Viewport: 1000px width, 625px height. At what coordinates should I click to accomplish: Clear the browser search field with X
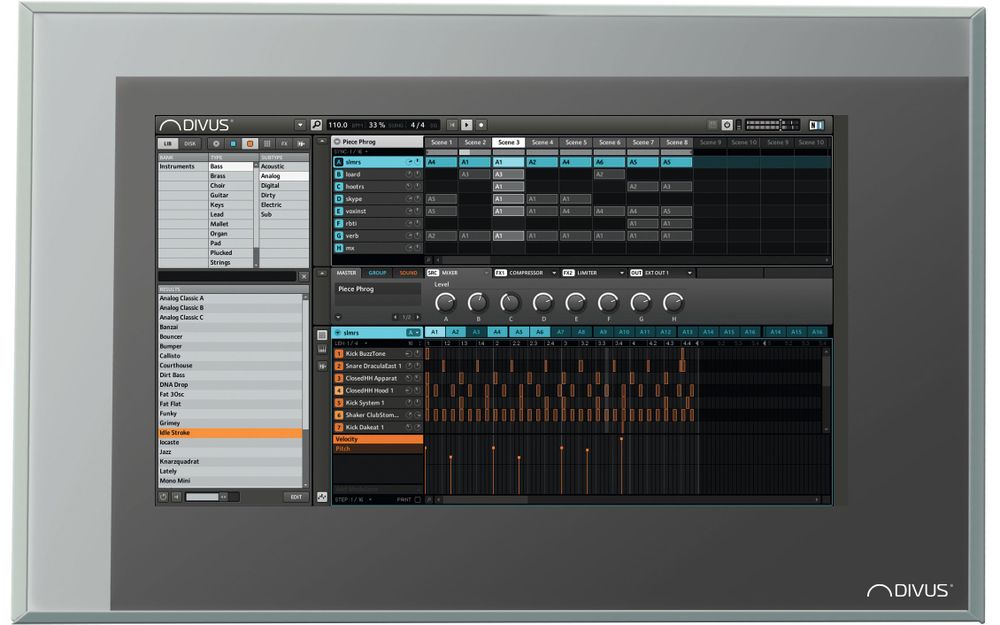pyautogui.click(x=304, y=276)
